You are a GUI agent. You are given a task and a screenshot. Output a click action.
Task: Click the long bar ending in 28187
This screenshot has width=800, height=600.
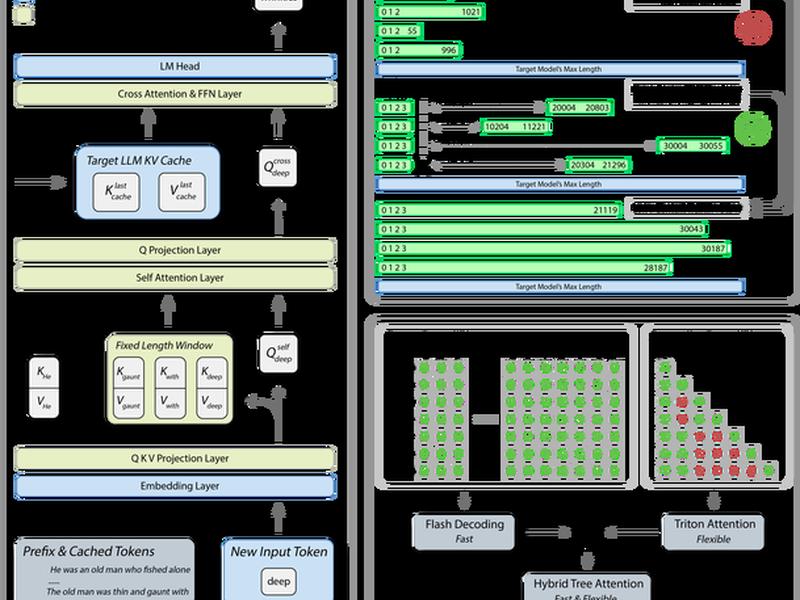tap(524, 267)
